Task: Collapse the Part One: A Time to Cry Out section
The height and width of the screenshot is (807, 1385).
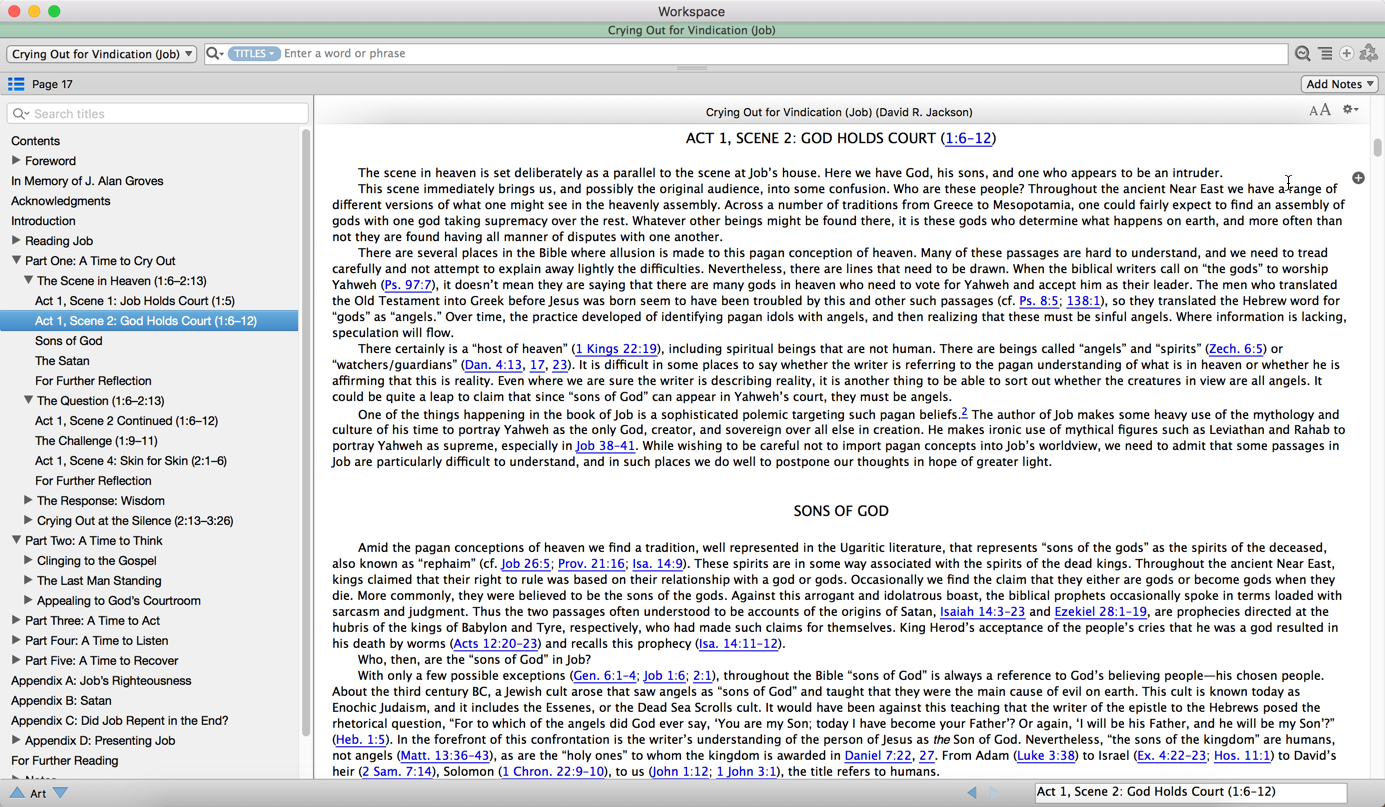Action: coord(17,261)
